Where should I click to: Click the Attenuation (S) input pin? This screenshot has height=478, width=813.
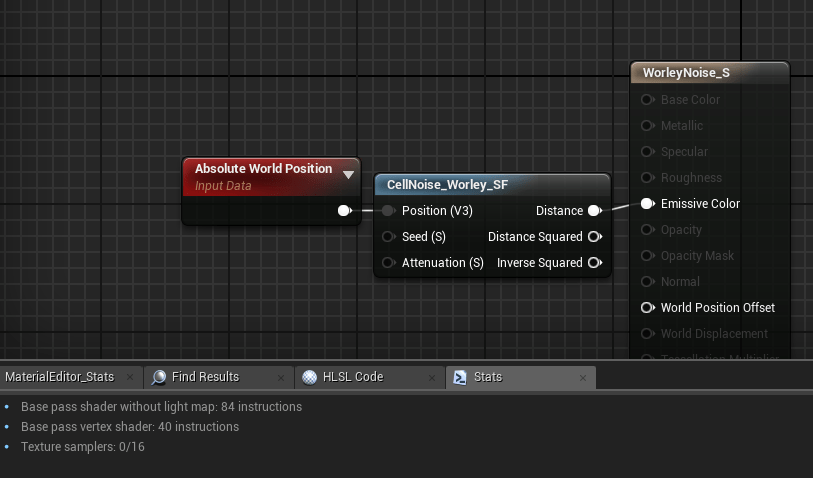click(388, 263)
